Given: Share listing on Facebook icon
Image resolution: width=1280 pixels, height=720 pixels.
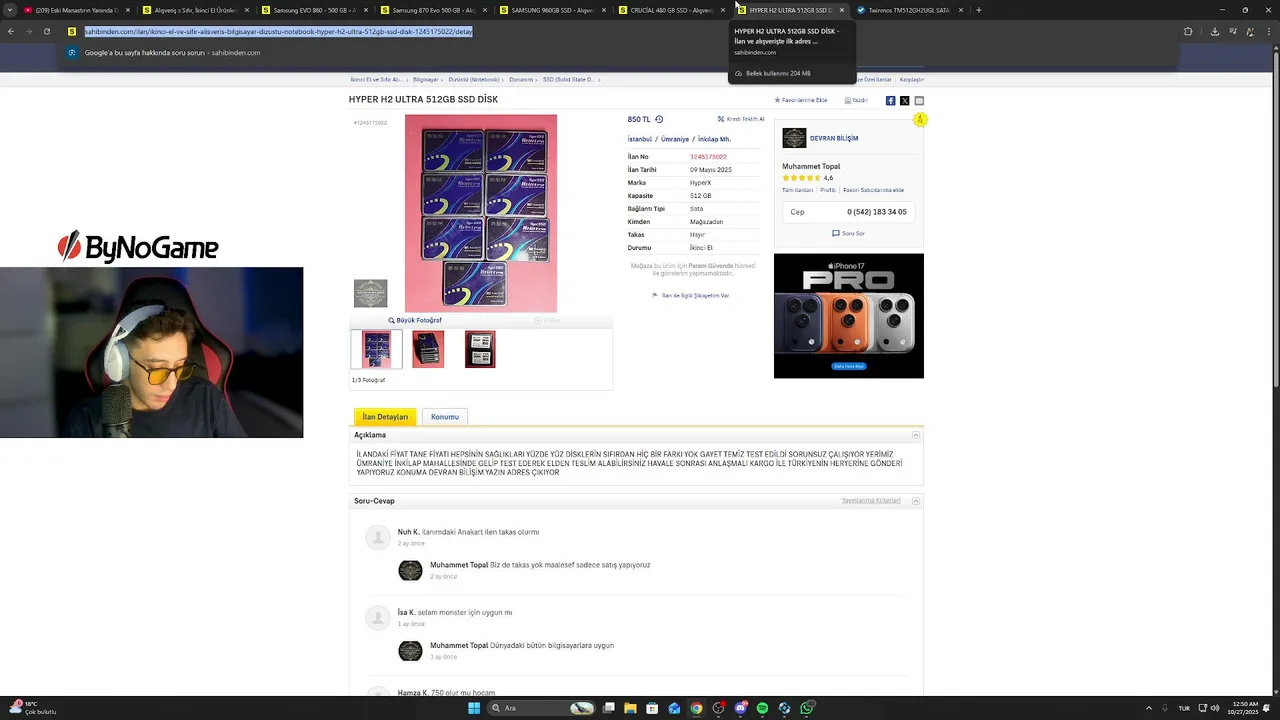Looking at the screenshot, I should tap(890, 100).
